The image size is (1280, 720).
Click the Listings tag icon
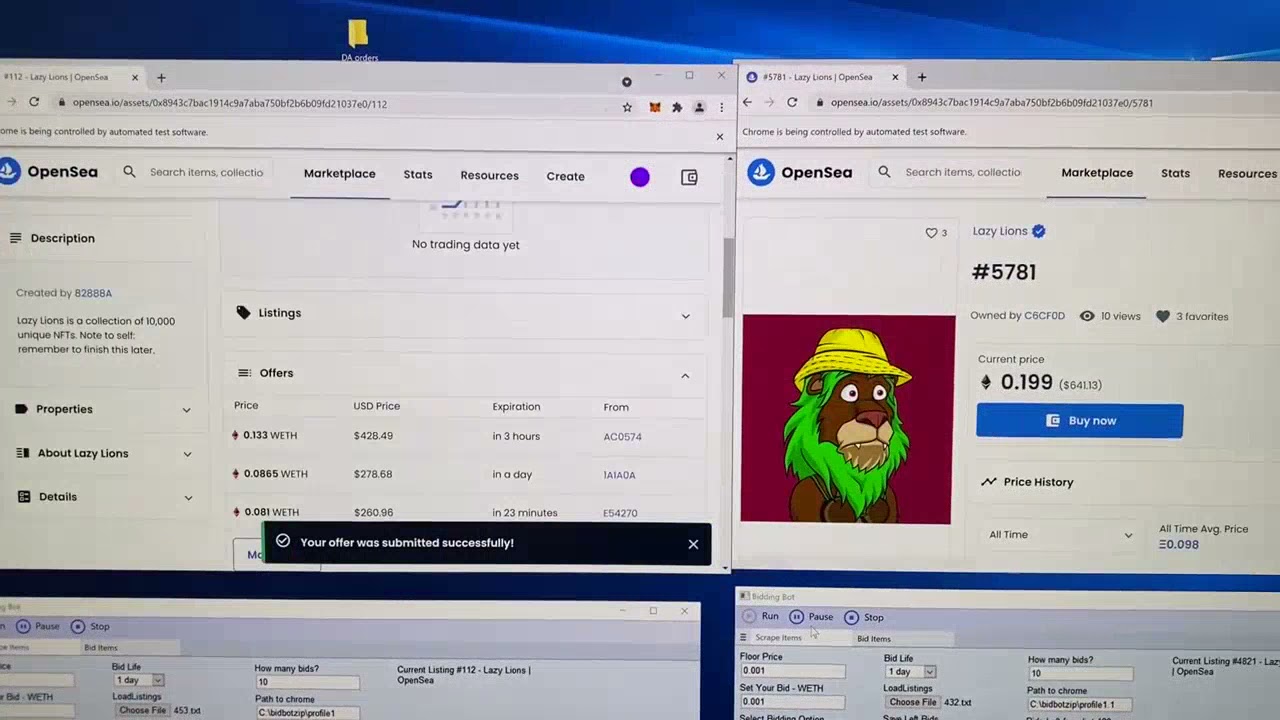[x=243, y=313]
